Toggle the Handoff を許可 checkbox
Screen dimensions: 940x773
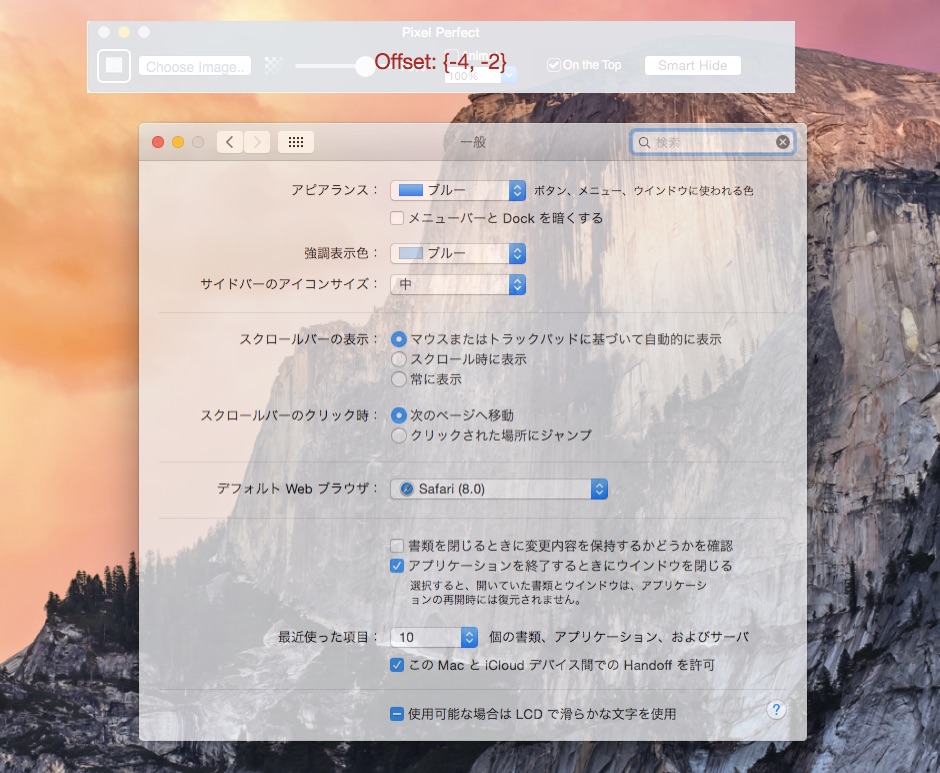[x=397, y=665]
